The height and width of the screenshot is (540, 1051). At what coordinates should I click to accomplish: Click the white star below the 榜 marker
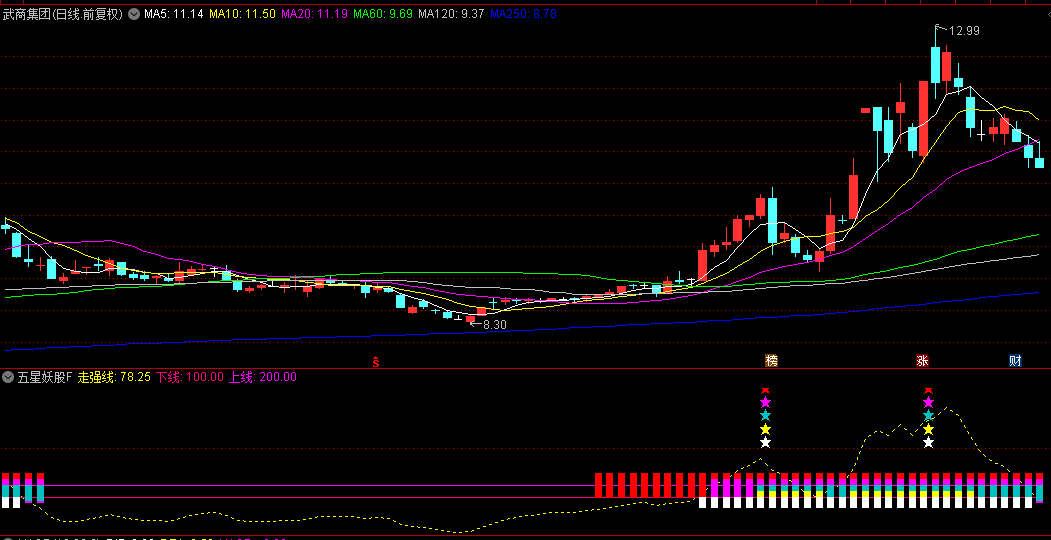click(765, 442)
